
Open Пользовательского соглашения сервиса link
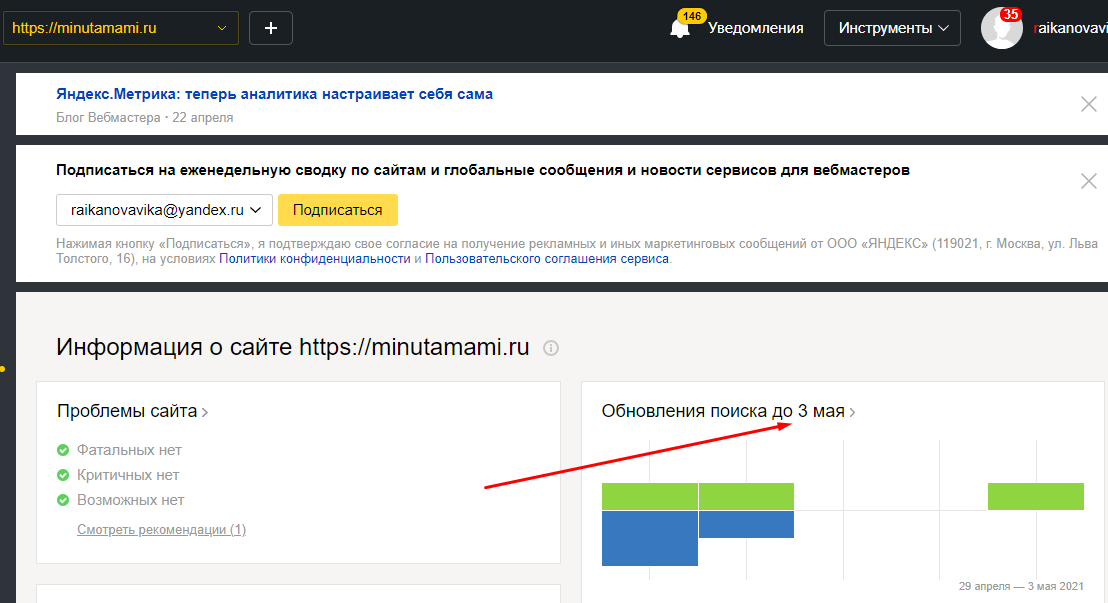click(547, 258)
